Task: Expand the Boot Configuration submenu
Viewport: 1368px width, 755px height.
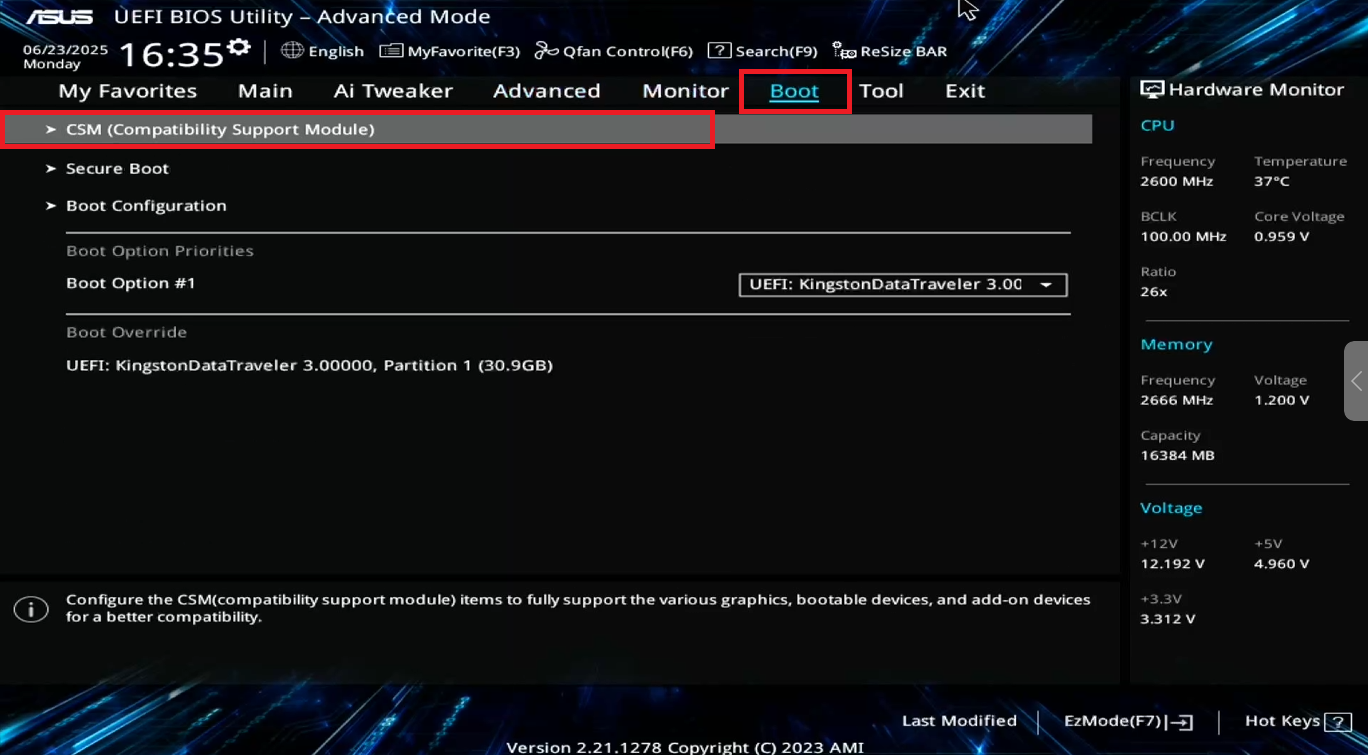Action: (x=146, y=206)
